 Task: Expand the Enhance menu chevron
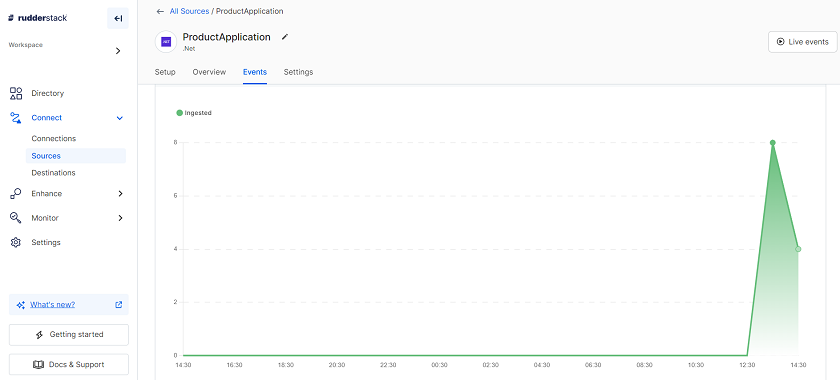tap(121, 193)
